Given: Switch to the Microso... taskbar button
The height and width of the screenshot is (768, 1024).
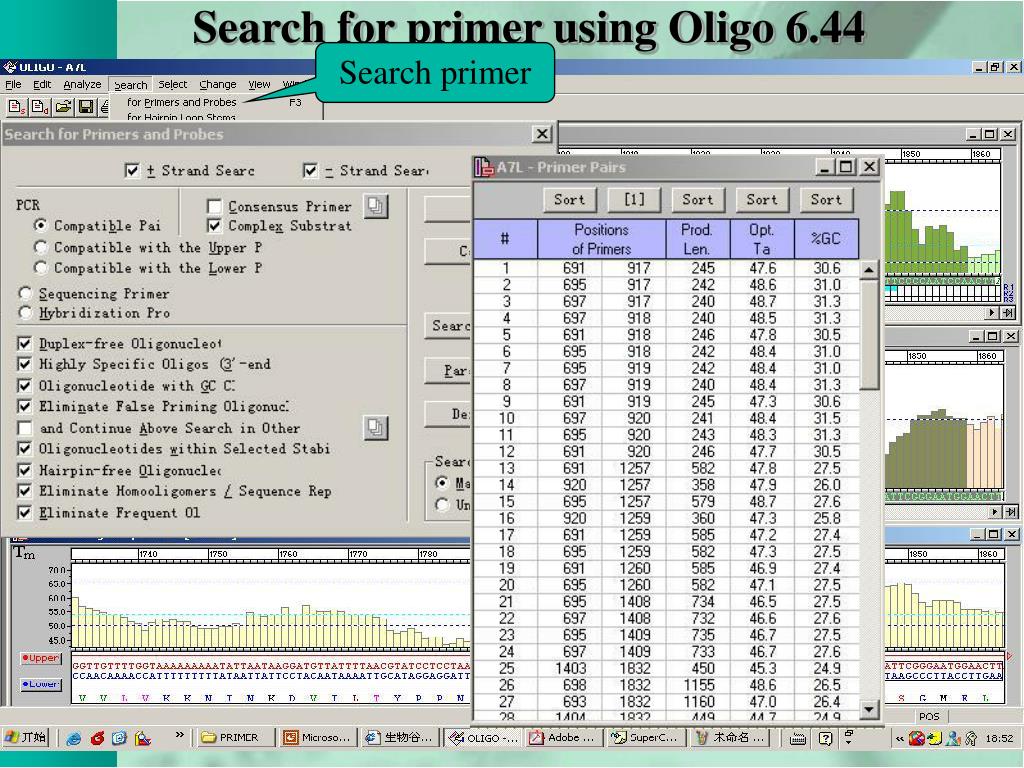Looking at the screenshot, I should click(x=318, y=738).
